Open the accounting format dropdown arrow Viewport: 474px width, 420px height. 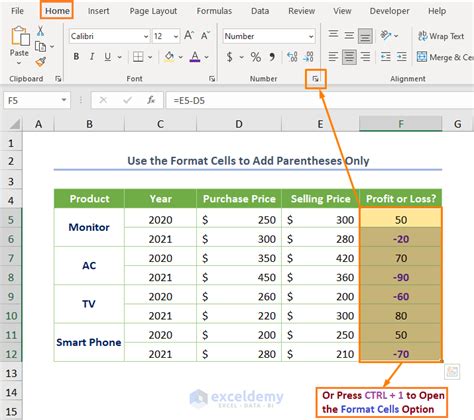click(241, 57)
